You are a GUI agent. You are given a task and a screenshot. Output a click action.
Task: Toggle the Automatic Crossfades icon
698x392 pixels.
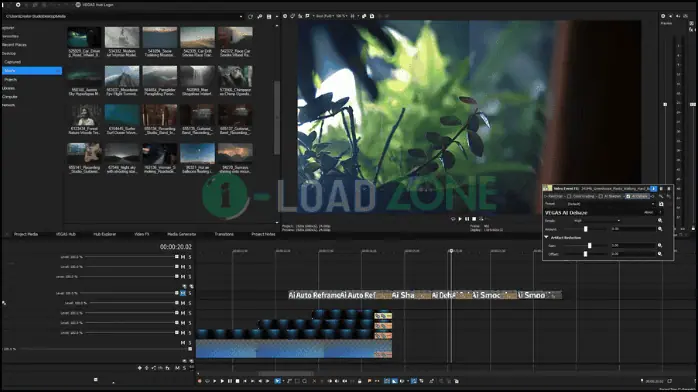pos(394,381)
